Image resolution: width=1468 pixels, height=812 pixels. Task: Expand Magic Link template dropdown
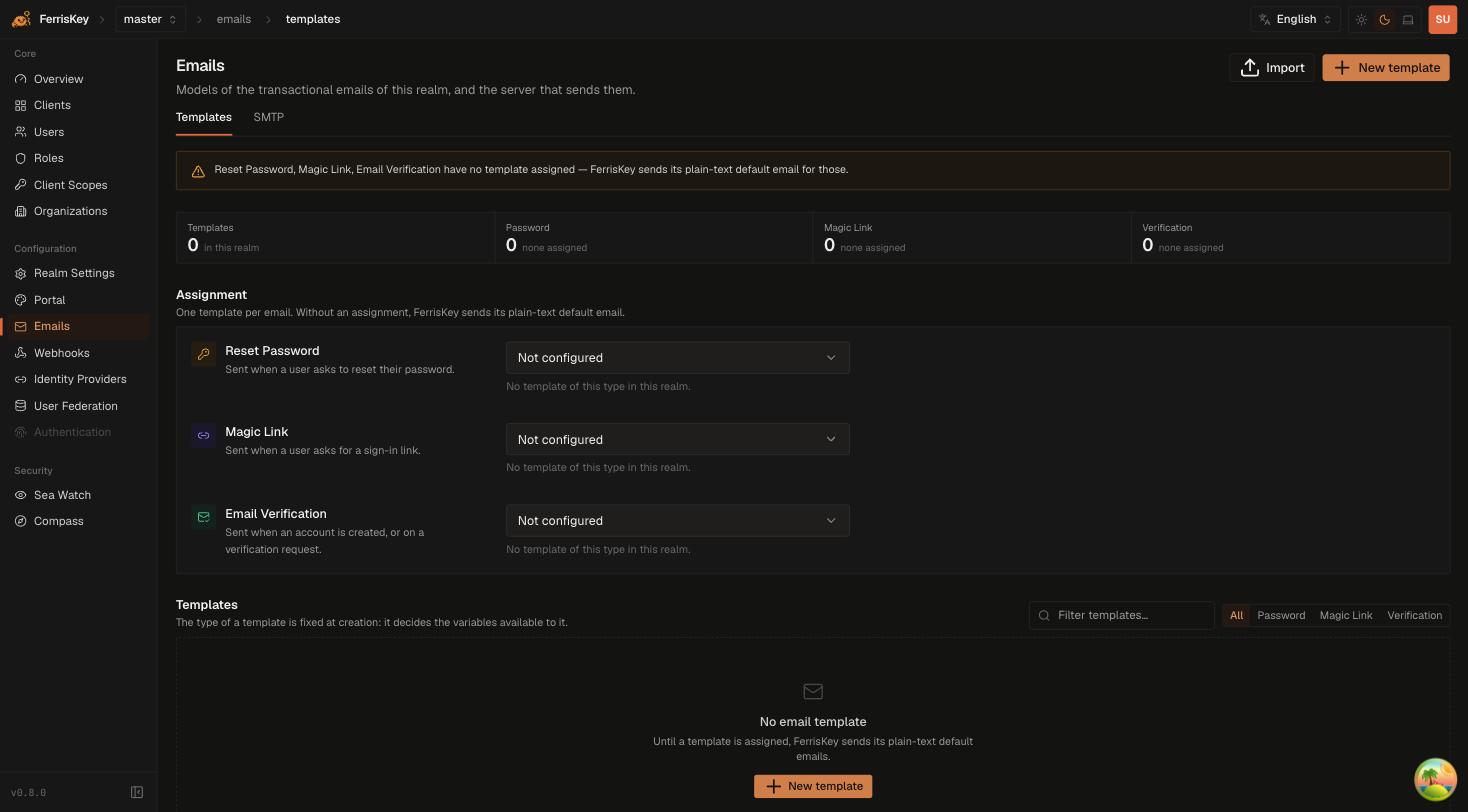point(678,439)
